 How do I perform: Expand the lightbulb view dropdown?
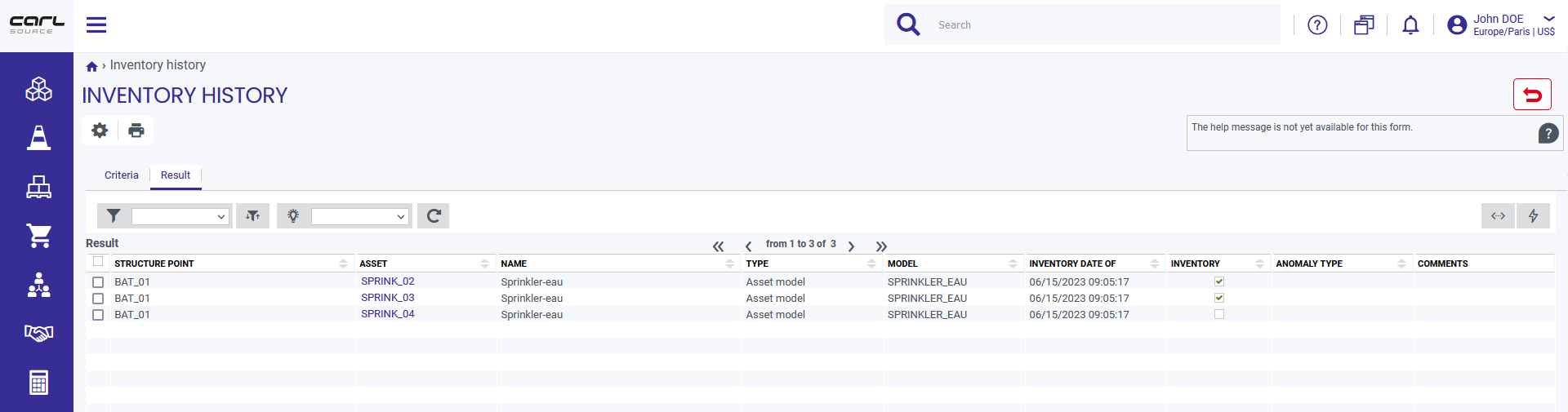[359, 216]
